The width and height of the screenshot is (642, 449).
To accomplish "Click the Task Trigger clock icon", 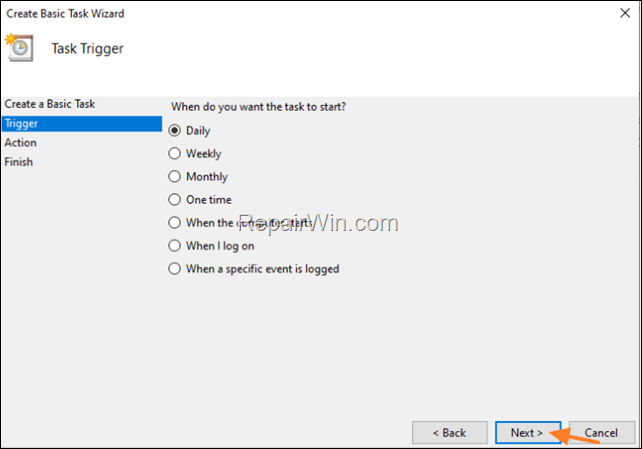I will point(19,47).
